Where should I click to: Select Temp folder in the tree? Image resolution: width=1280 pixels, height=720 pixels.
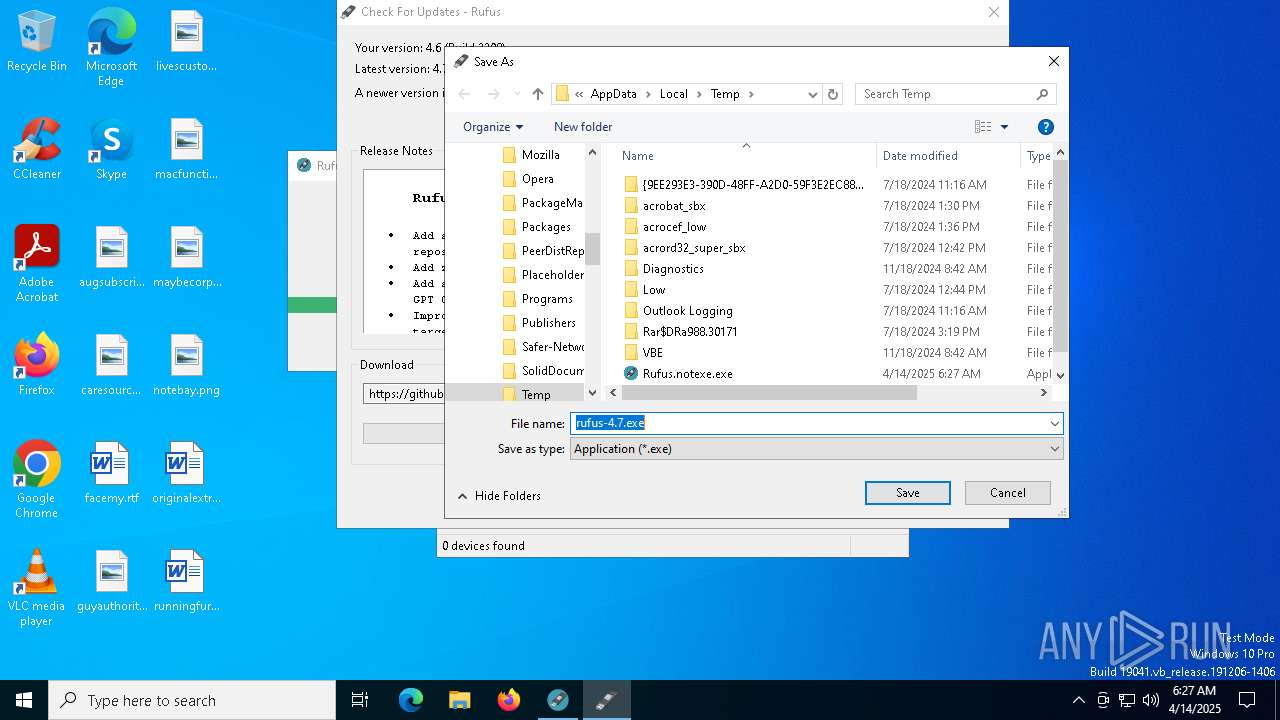coord(536,394)
